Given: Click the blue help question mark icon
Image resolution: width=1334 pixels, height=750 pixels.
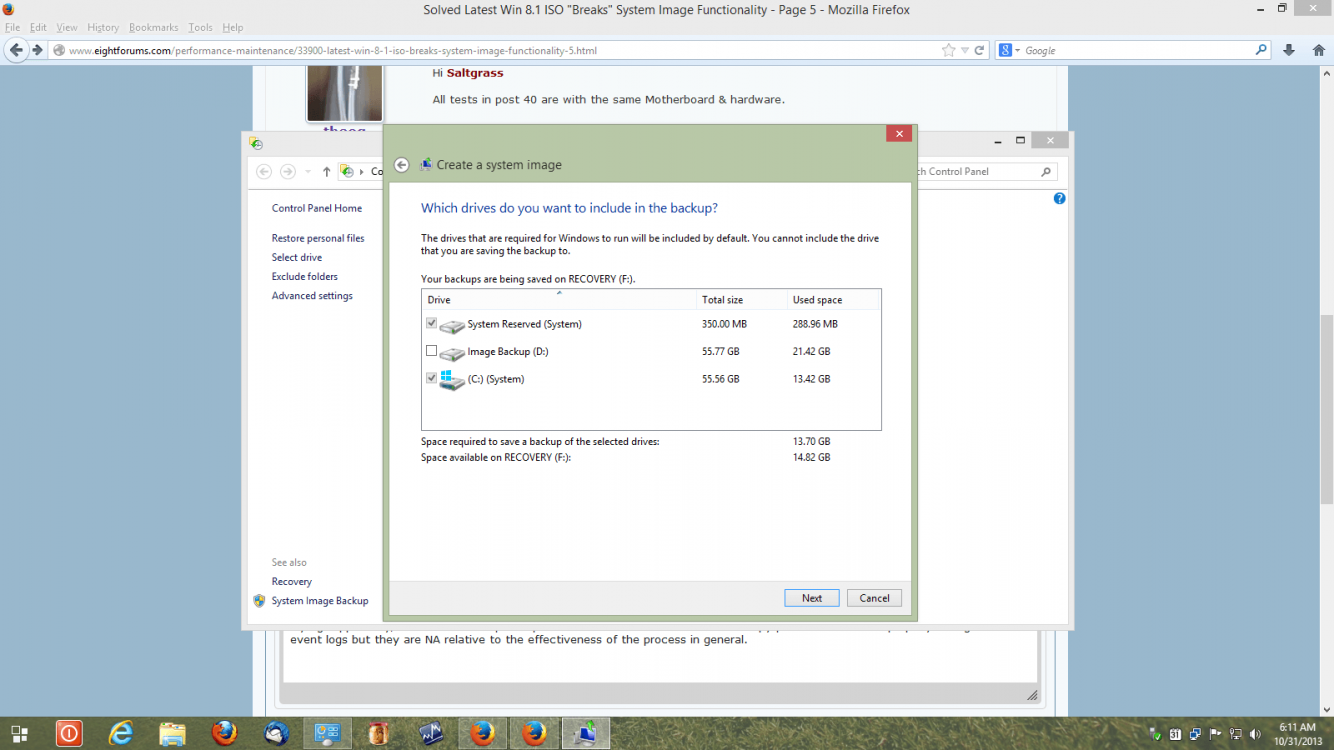Looking at the screenshot, I should [x=1059, y=198].
